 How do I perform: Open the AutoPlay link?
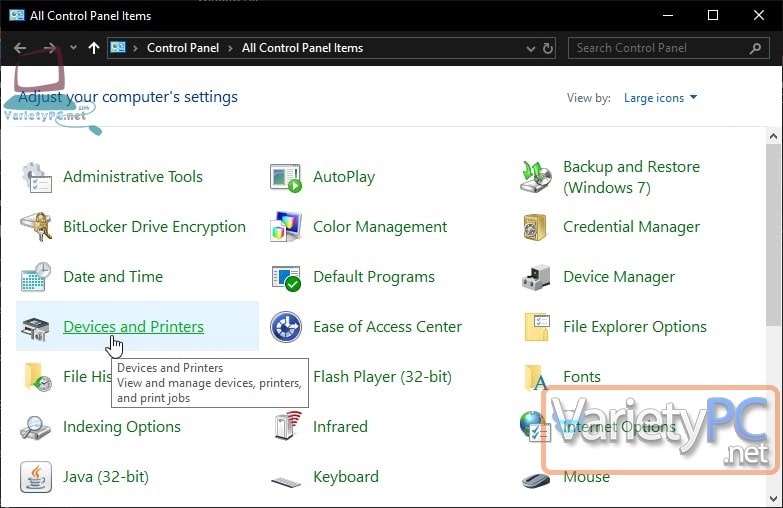344,177
